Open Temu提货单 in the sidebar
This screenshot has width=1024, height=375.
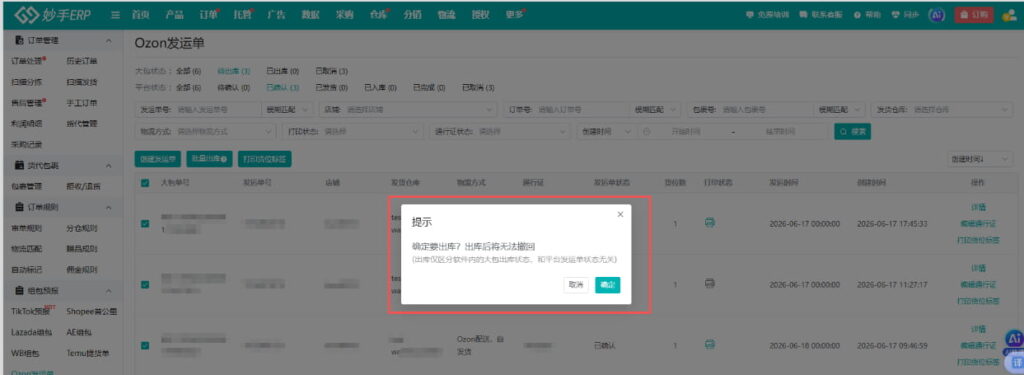[88, 353]
